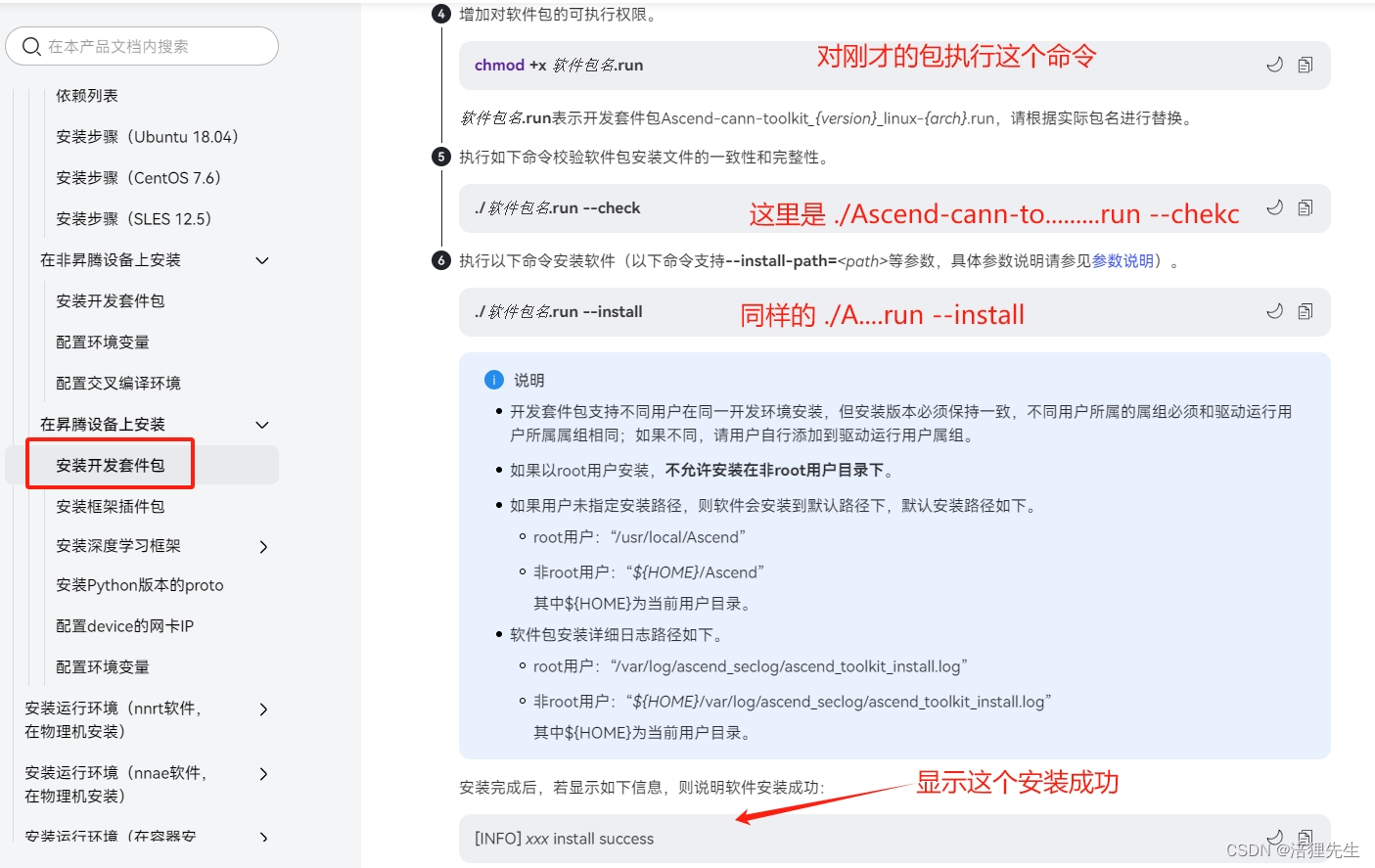The width and height of the screenshot is (1375, 868).
Task: Open 安装运行环境 (nnae软件，在物理机安装) entry
Action: coord(116,784)
